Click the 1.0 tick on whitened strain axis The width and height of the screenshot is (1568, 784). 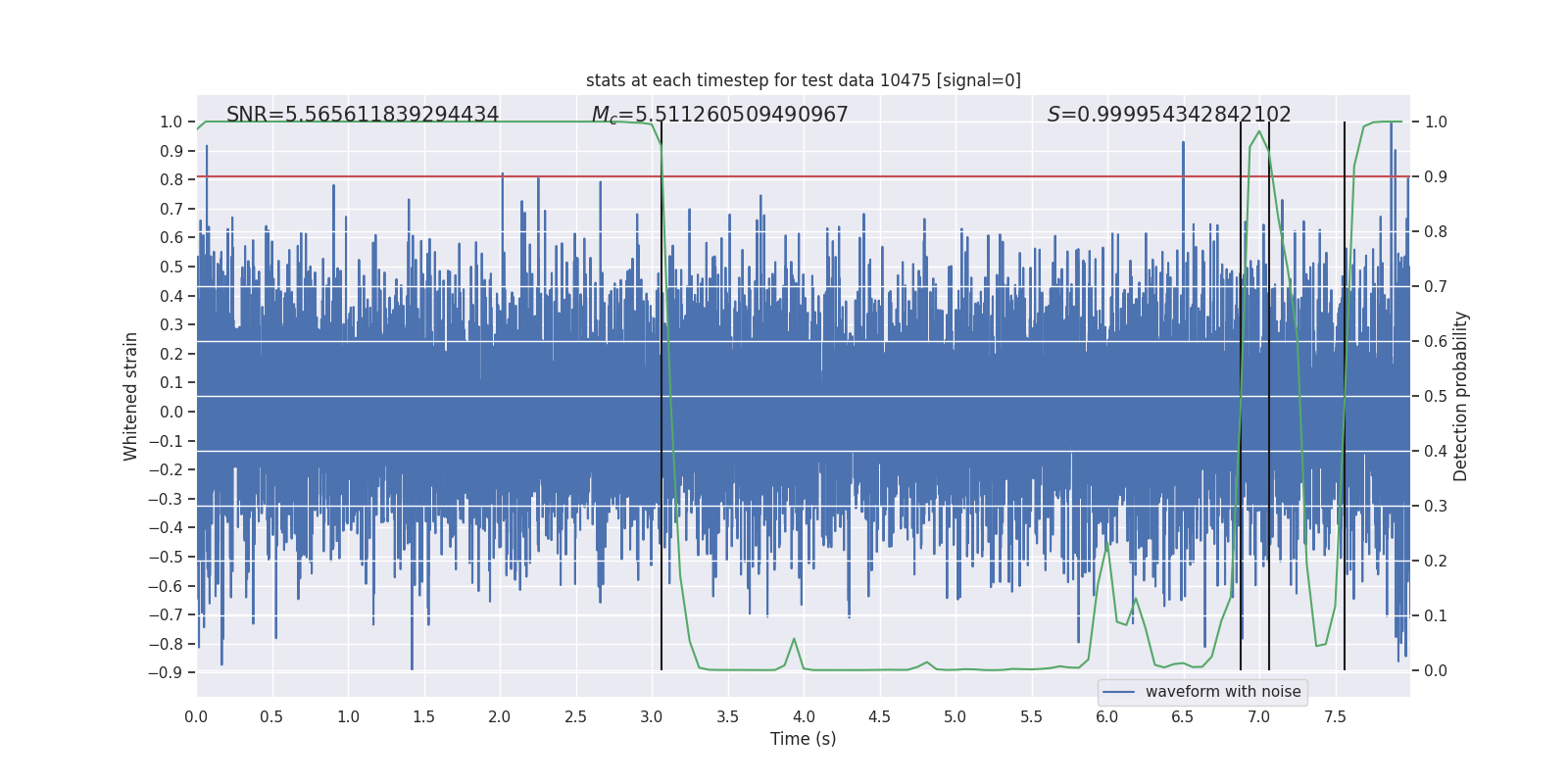point(171,122)
